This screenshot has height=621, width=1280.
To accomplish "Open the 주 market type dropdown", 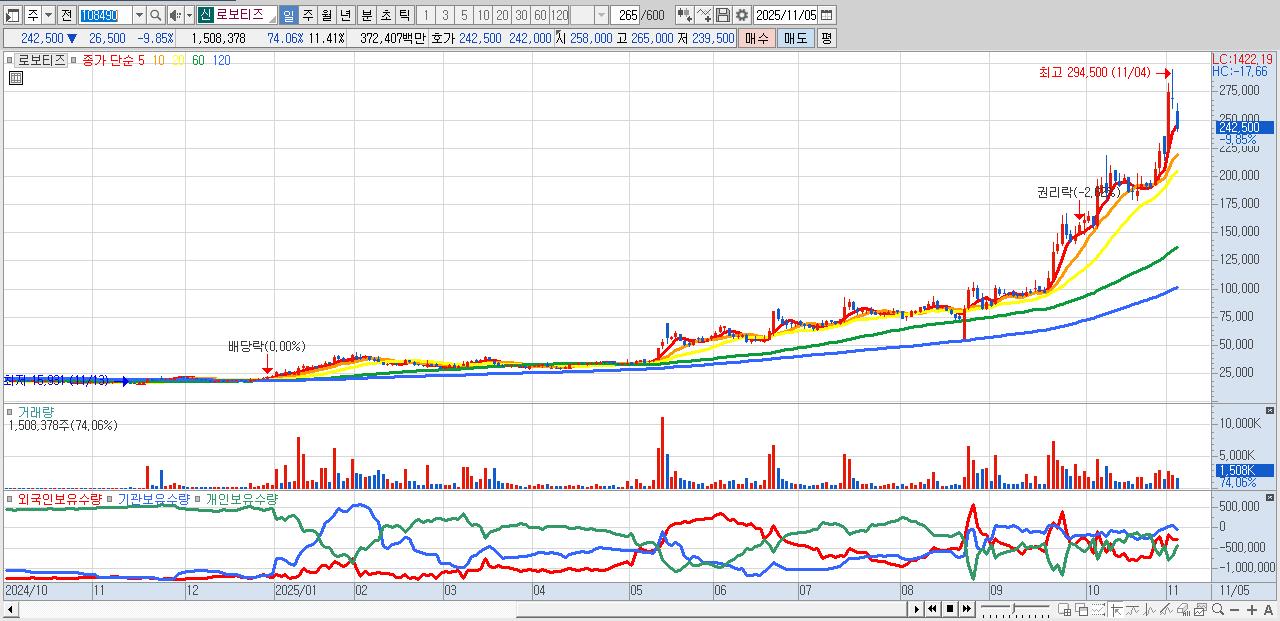I will [48, 15].
